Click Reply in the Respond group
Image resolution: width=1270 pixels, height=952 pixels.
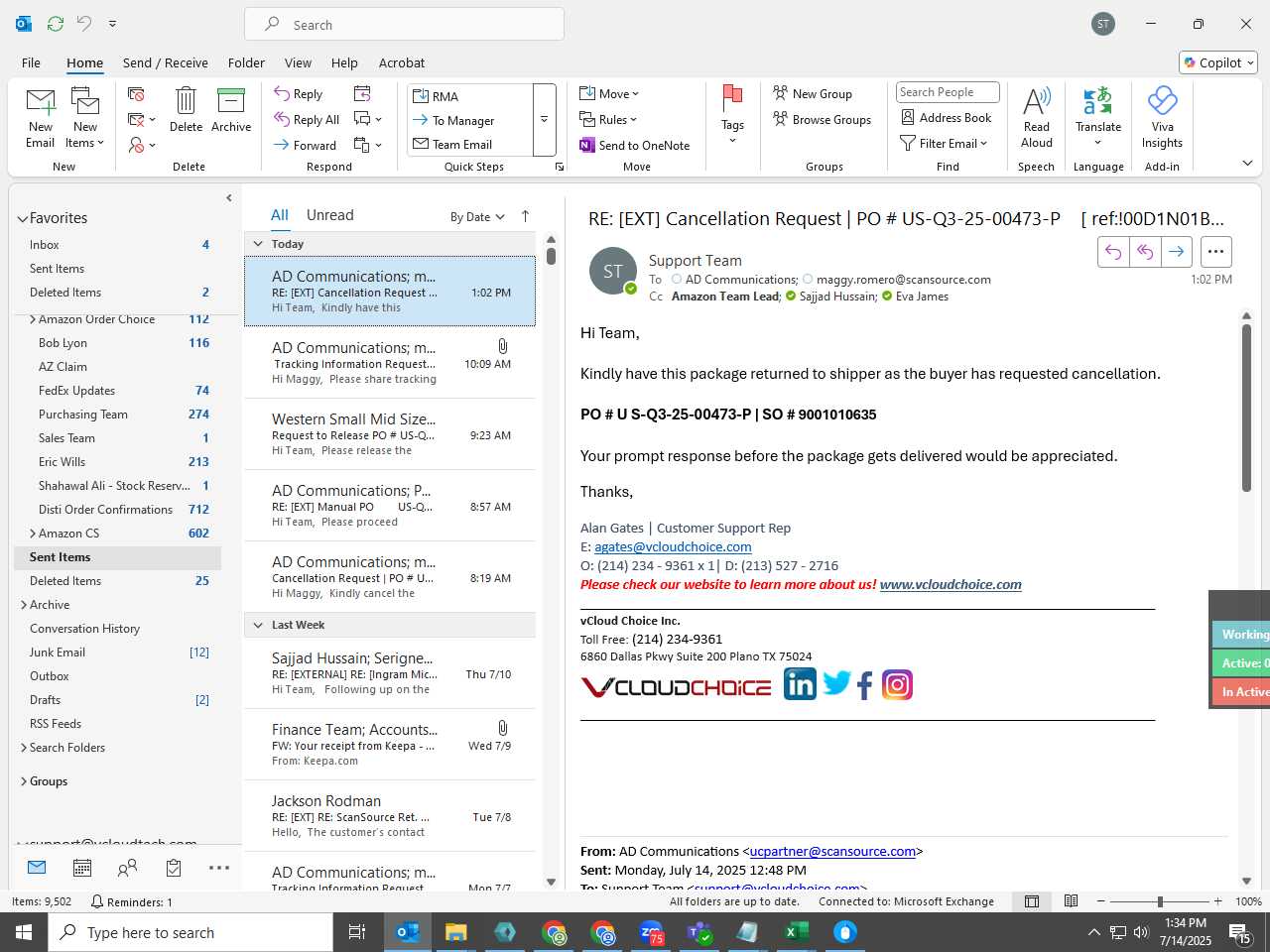(x=299, y=93)
